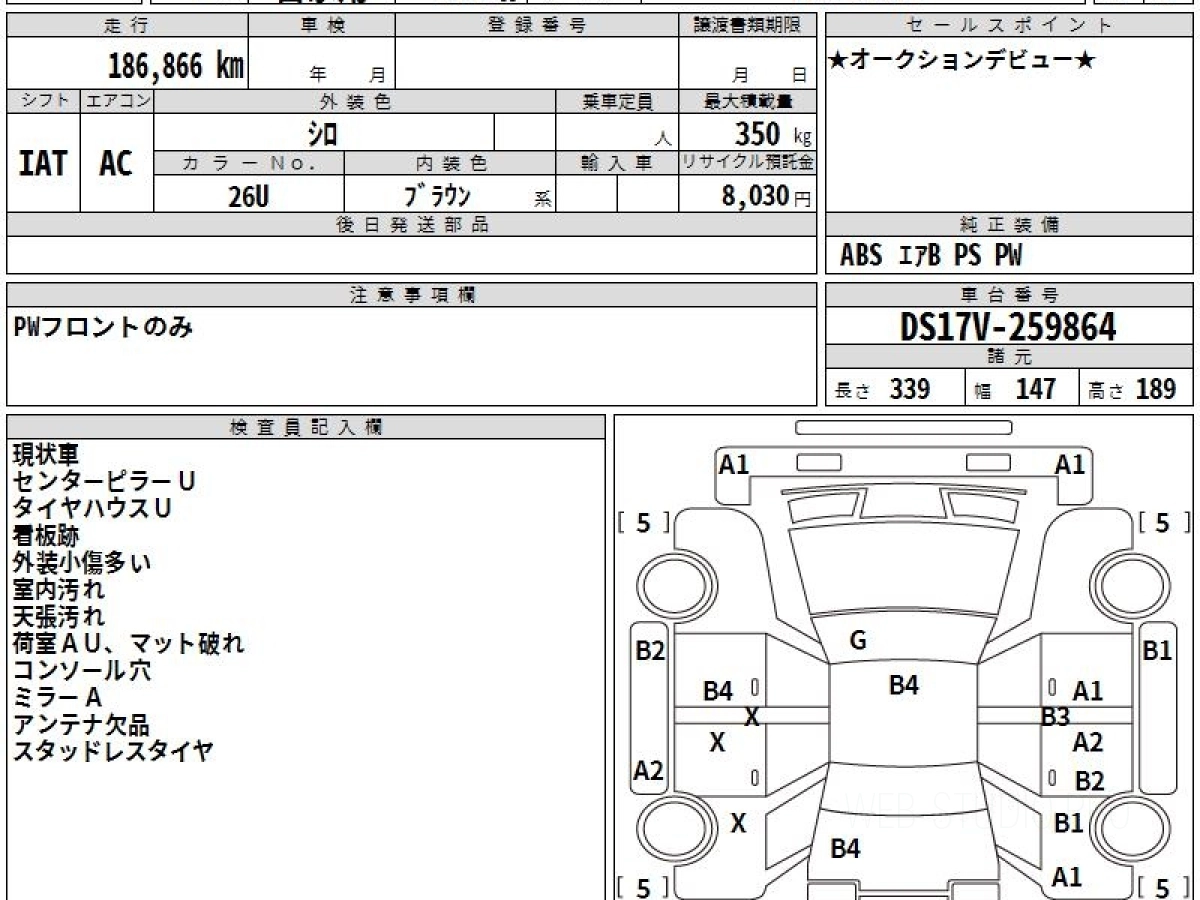Click the B2 mark on the left side sill
The image size is (1200, 900).
click(650, 651)
